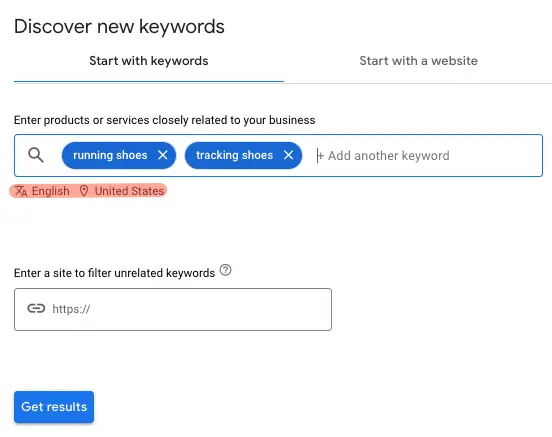Open help tooltip for site filter
The height and width of the screenshot is (437, 552).
coord(225,270)
